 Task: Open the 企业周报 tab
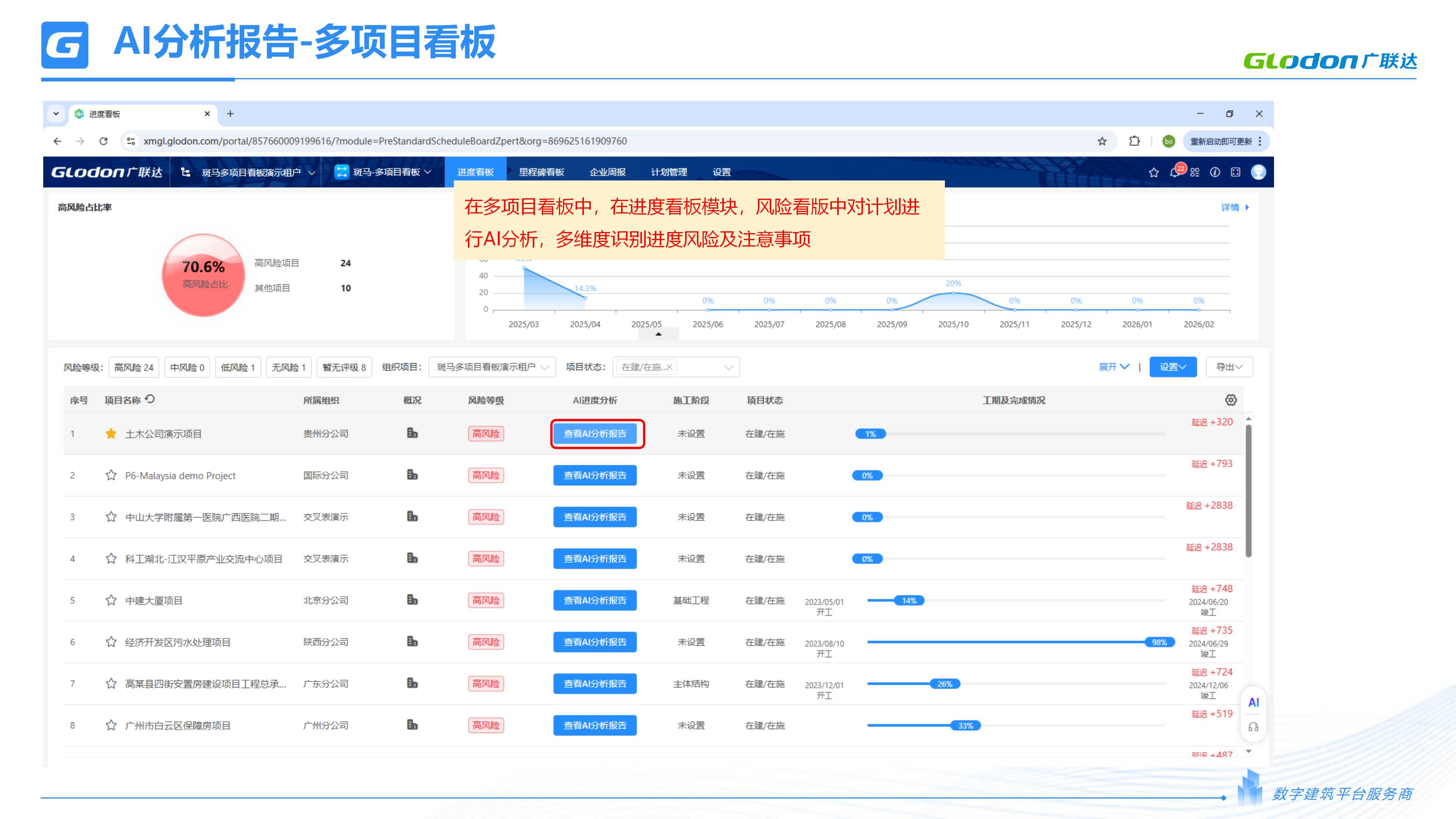(x=607, y=173)
